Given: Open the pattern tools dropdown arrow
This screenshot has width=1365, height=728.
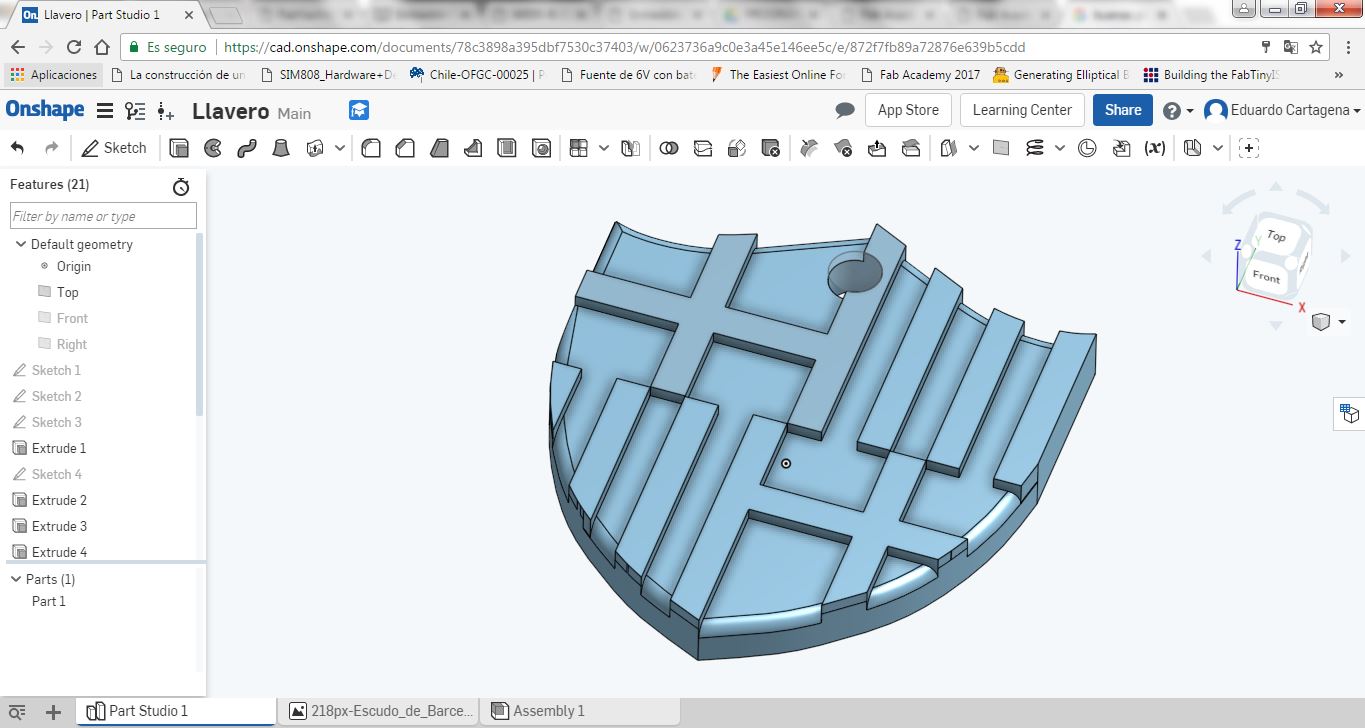Looking at the screenshot, I should tap(604, 148).
